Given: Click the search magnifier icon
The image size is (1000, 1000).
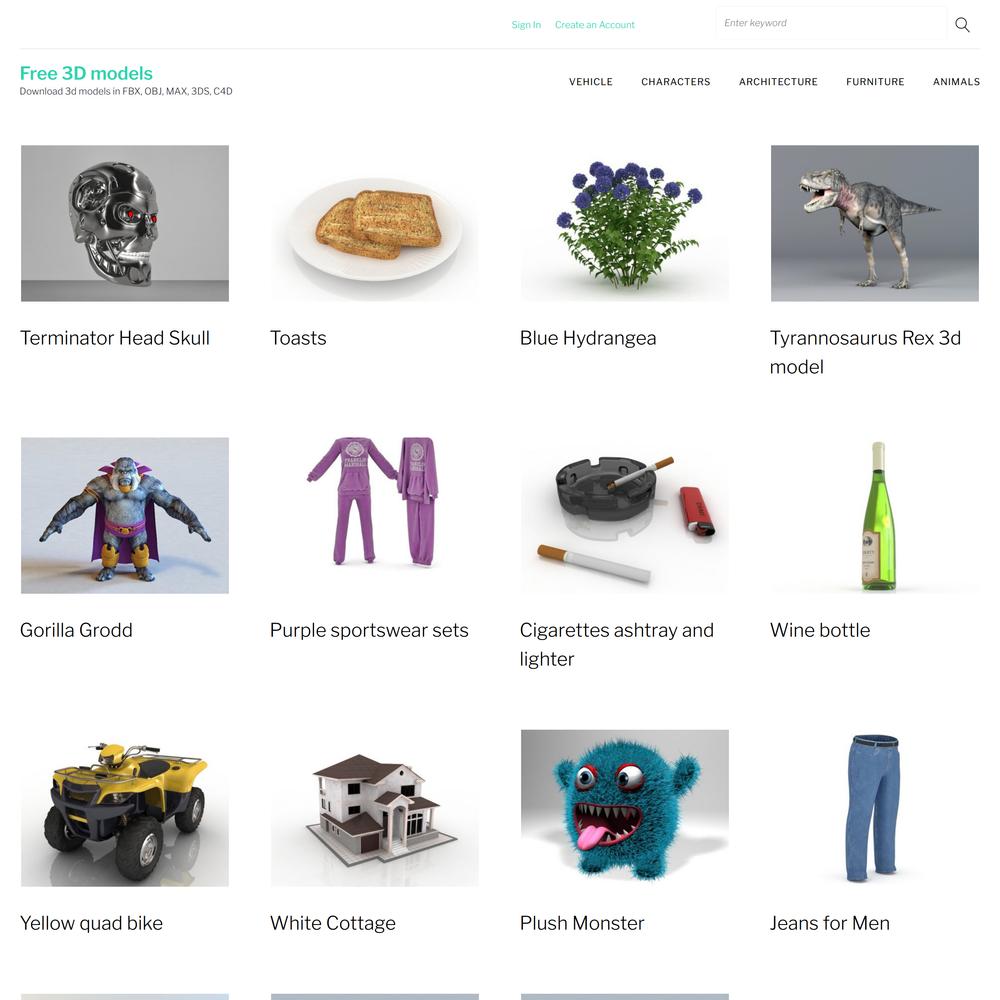Looking at the screenshot, I should click(962, 24).
